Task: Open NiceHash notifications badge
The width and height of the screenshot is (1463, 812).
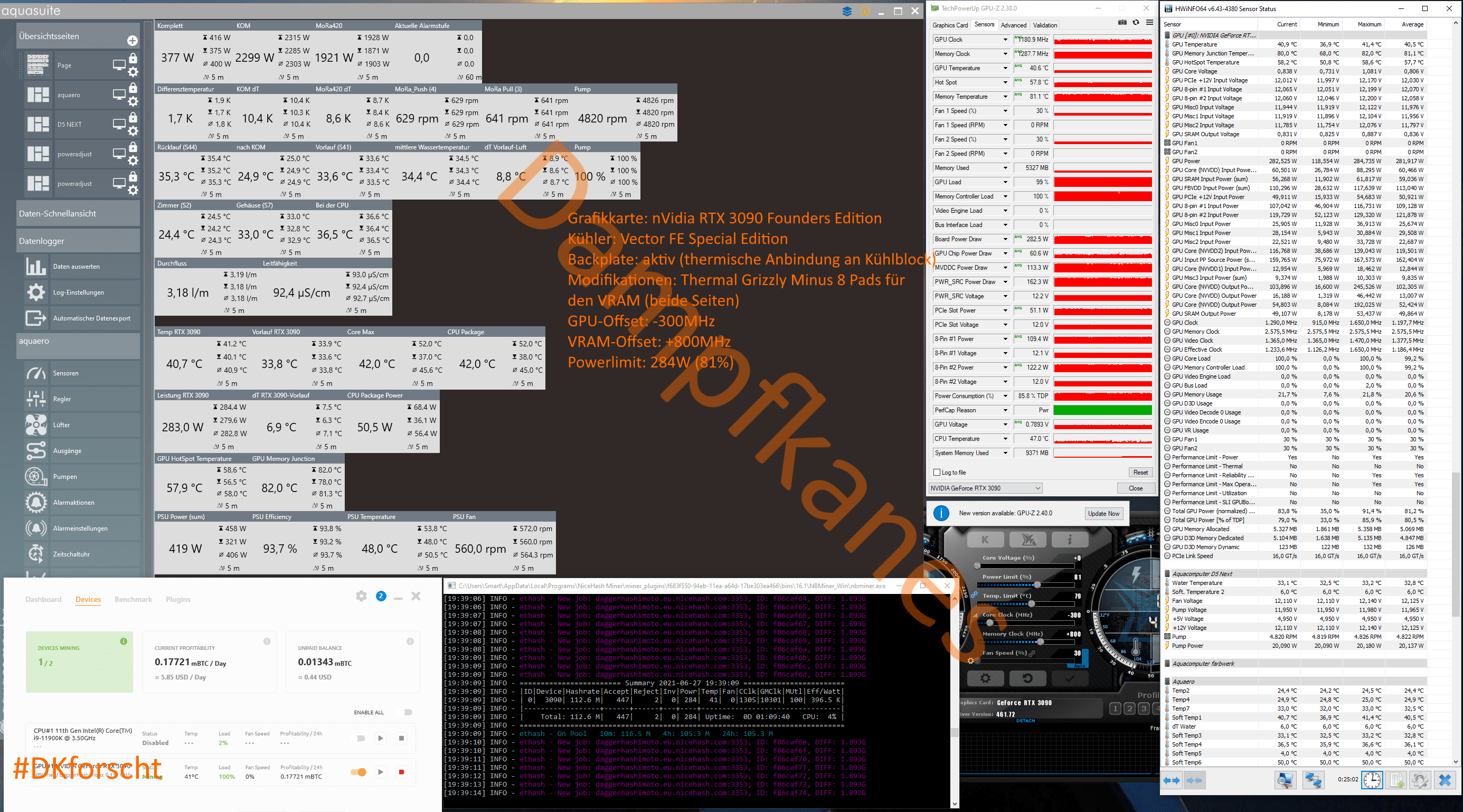Action: click(x=381, y=596)
